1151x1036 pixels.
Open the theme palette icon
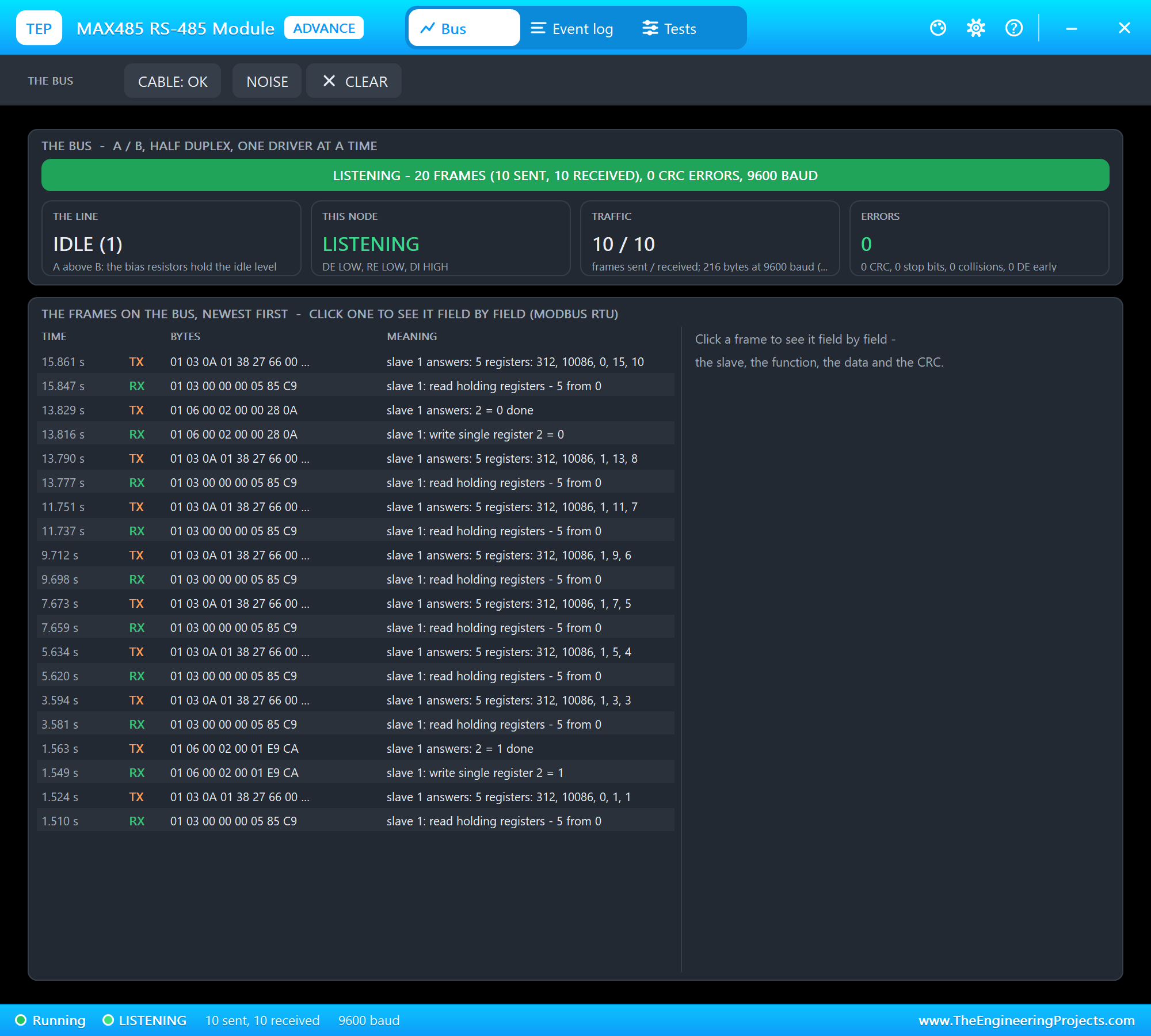point(938,28)
